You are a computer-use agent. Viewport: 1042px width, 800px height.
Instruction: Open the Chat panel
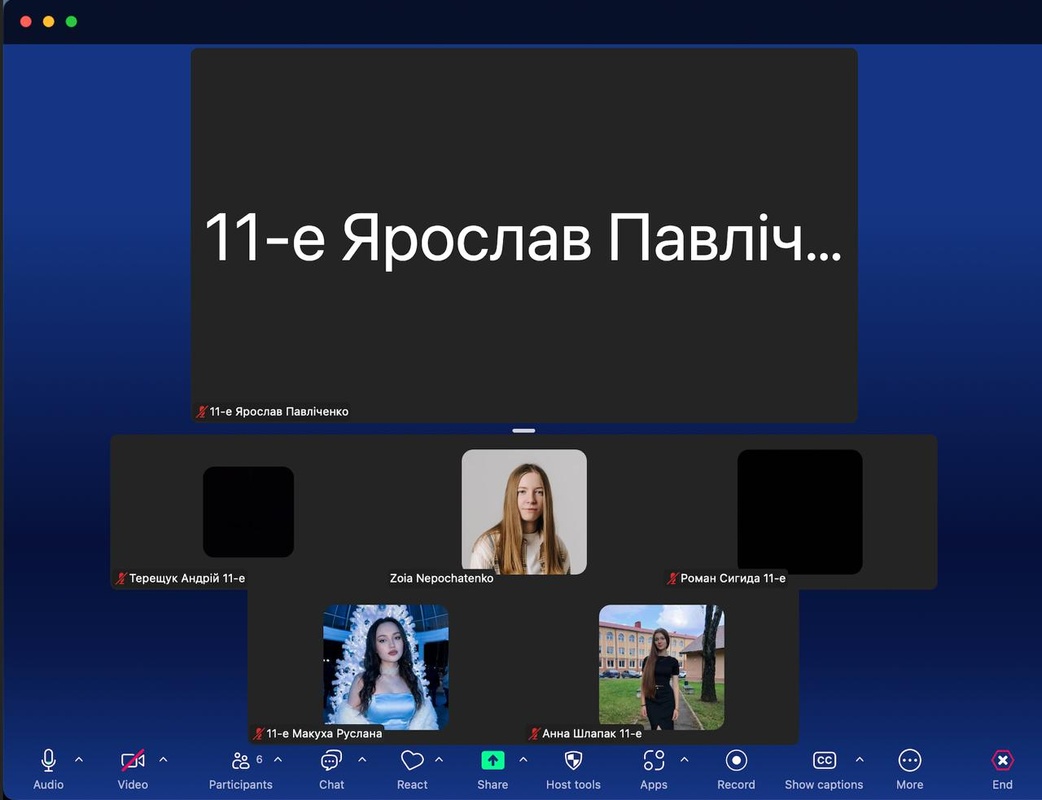(x=331, y=762)
